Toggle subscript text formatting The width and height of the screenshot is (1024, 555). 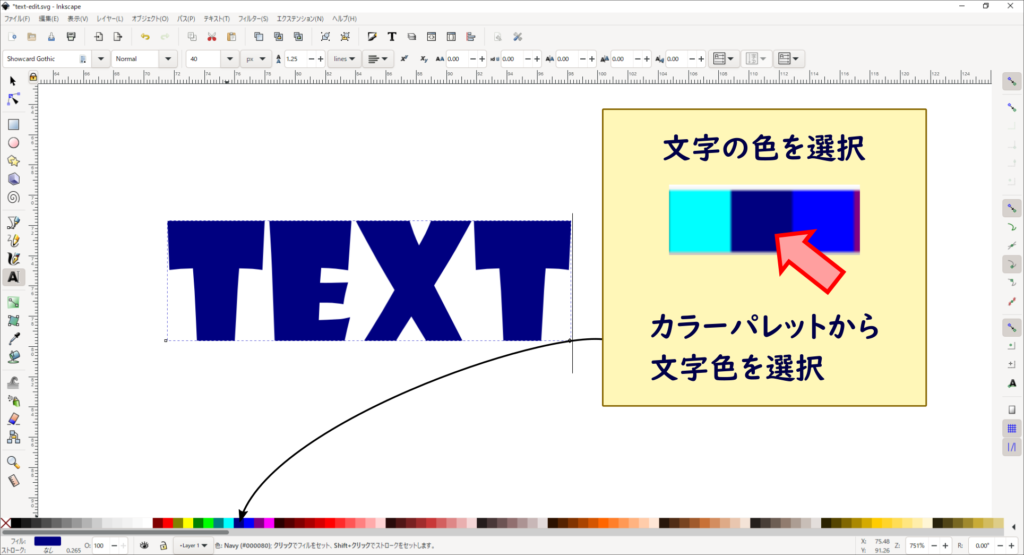(423, 59)
